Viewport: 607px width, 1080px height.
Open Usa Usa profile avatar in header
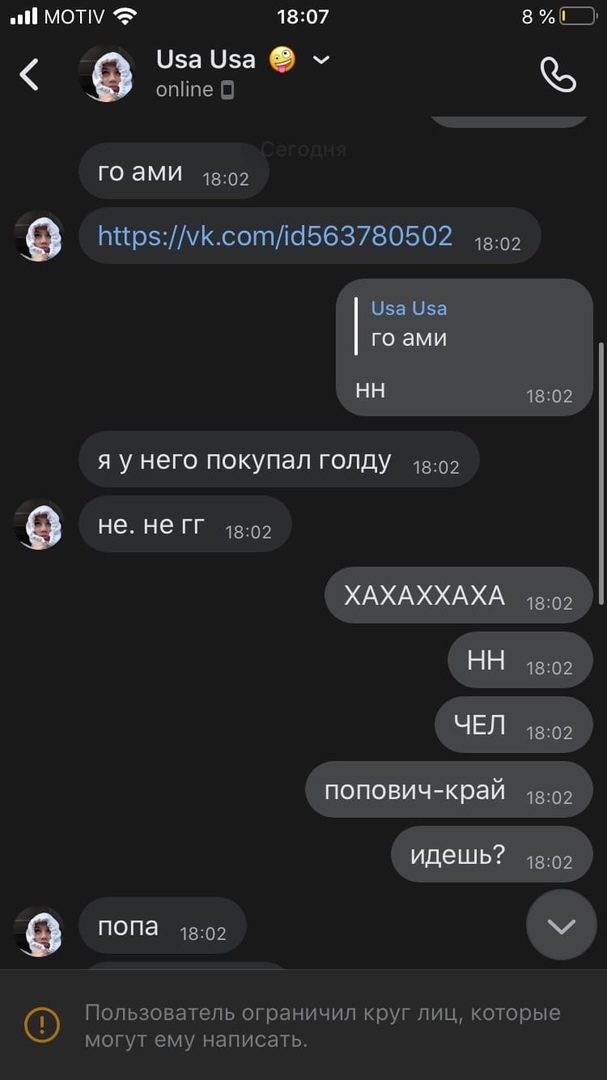(106, 74)
